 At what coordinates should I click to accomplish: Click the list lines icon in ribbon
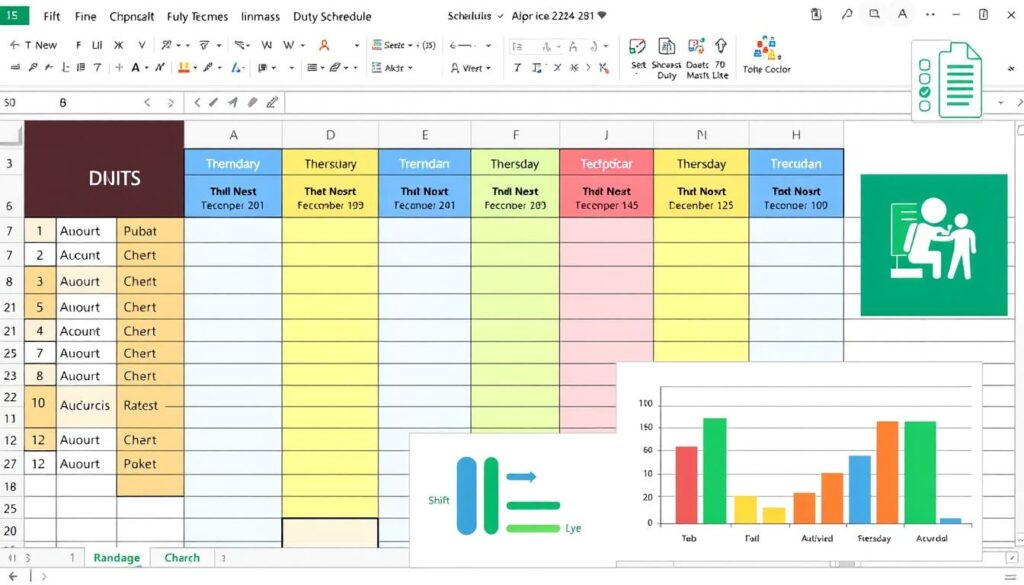pyautogui.click(x=312, y=67)
